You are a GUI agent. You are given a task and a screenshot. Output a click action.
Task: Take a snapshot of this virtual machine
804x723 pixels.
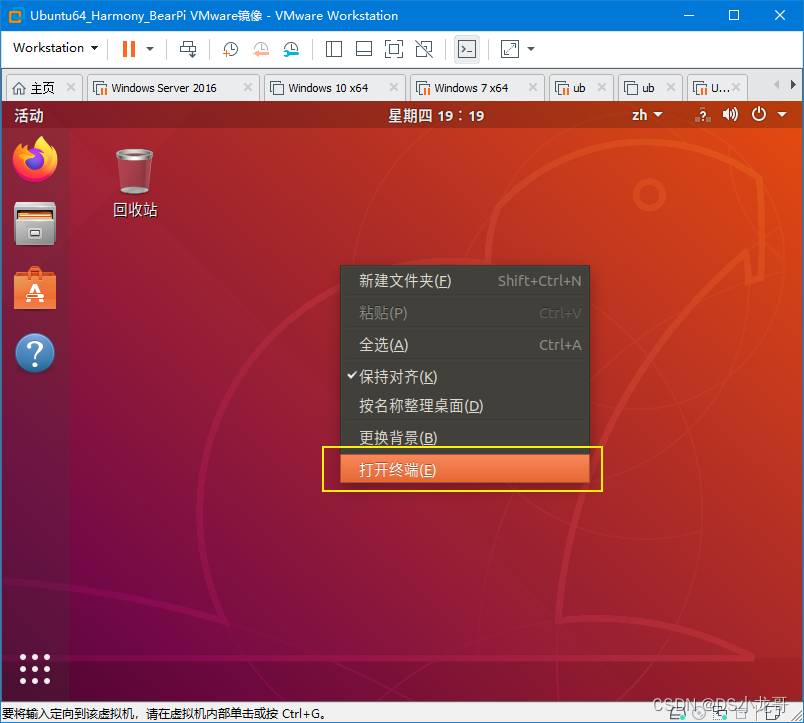click(x=229, y=48)
